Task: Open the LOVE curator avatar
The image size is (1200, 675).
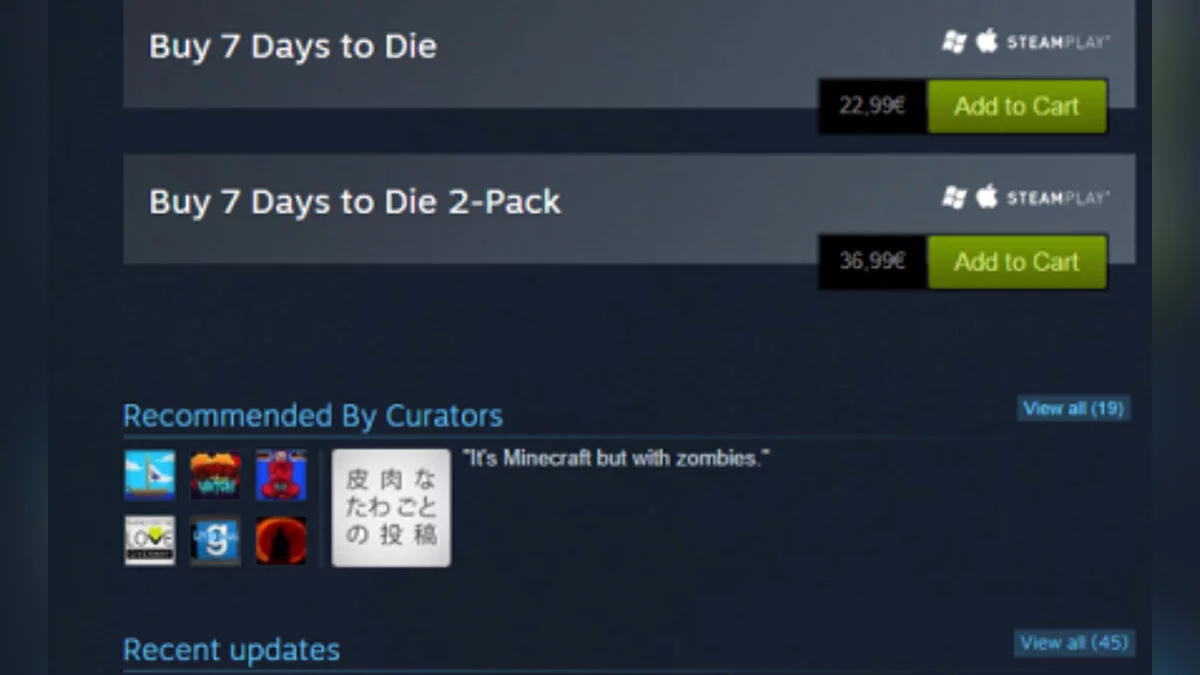Action: 150,540
